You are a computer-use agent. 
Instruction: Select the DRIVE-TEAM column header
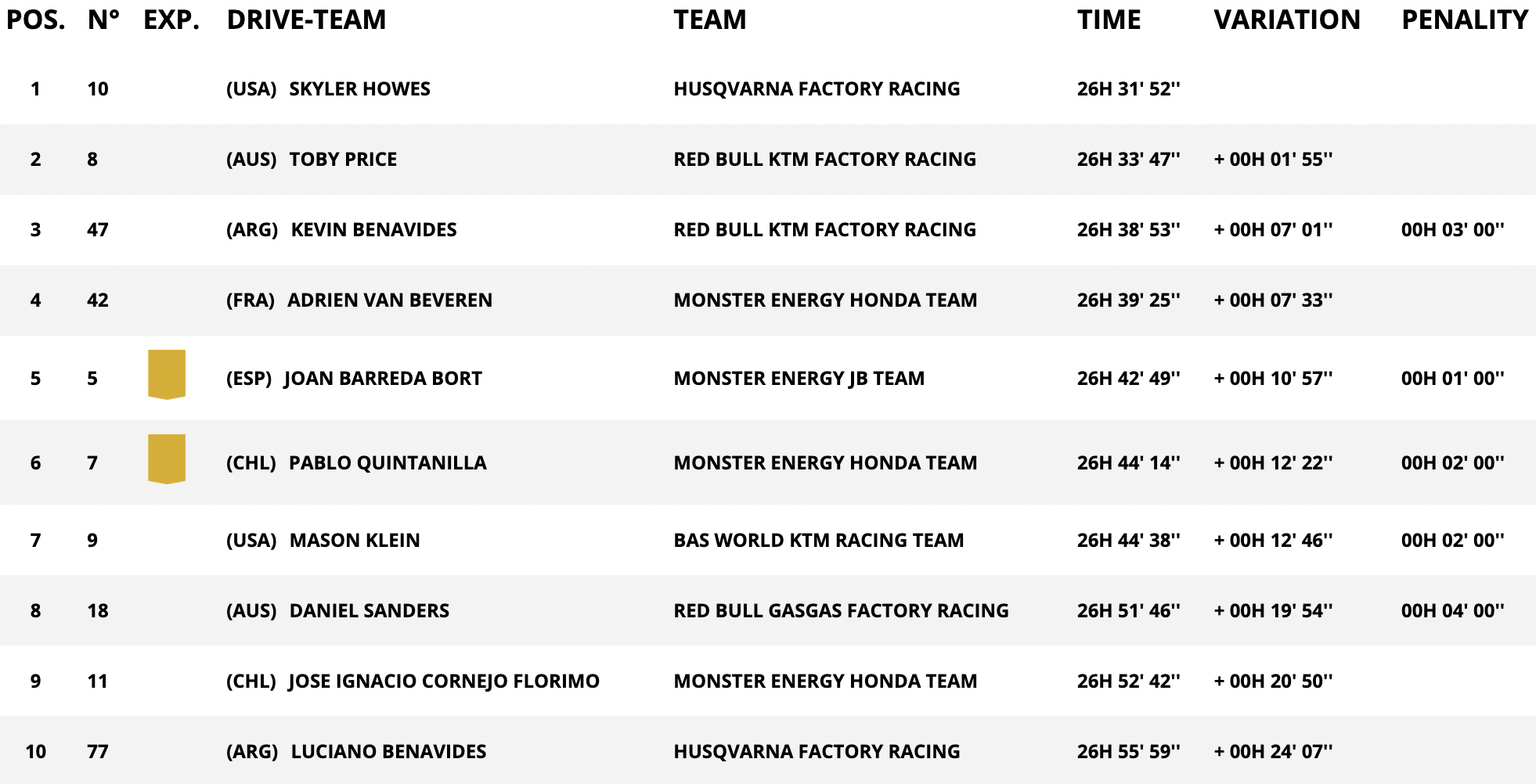click(x=306, y=20)
